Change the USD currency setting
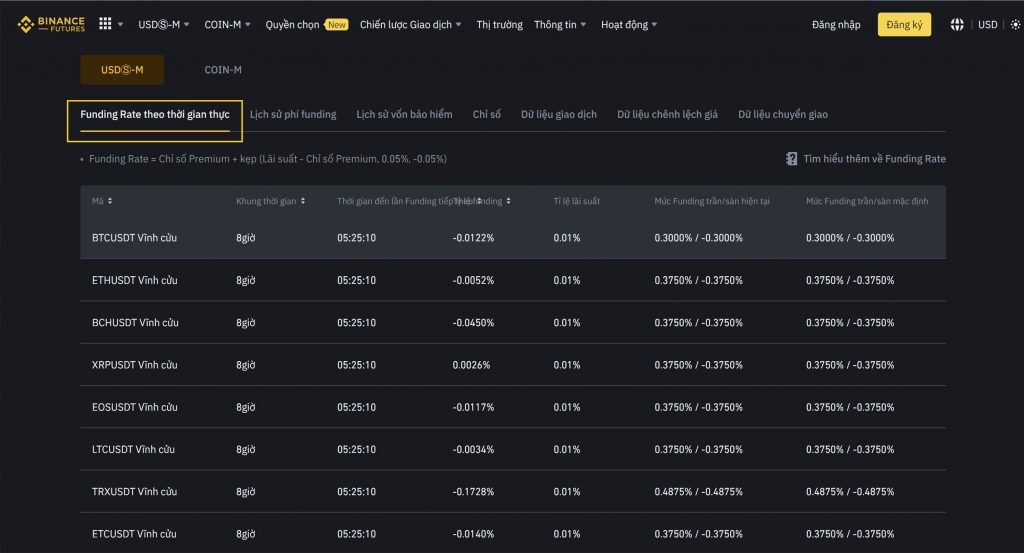 pos(987,25)
